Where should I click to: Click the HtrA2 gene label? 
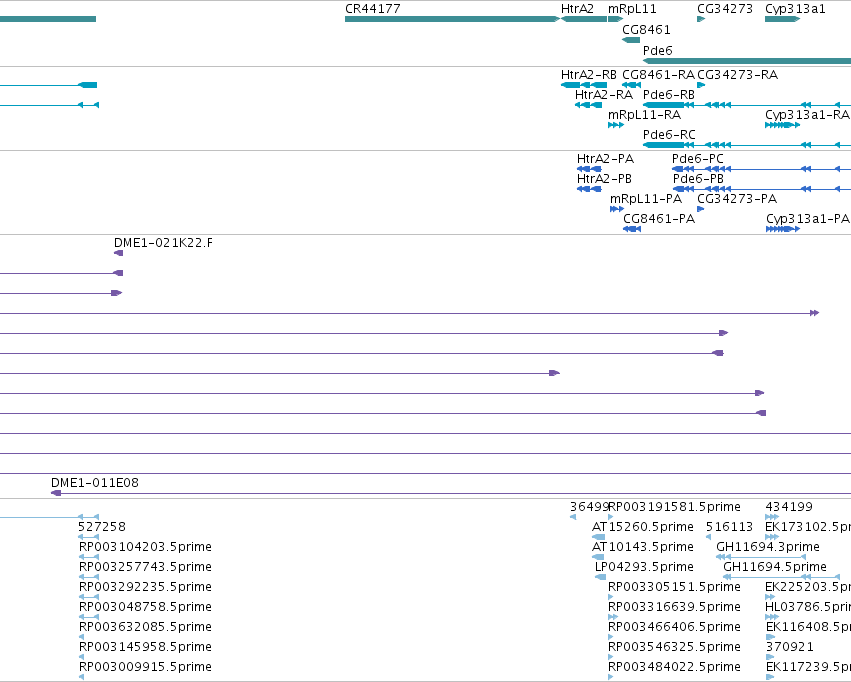[x=577, y=9]
